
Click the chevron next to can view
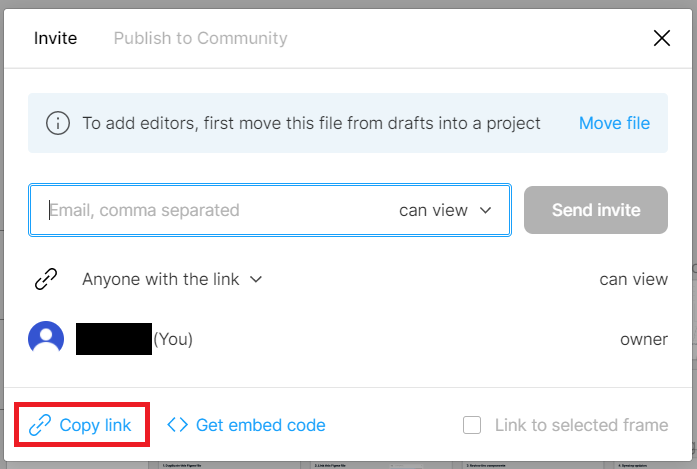(486, 210)
